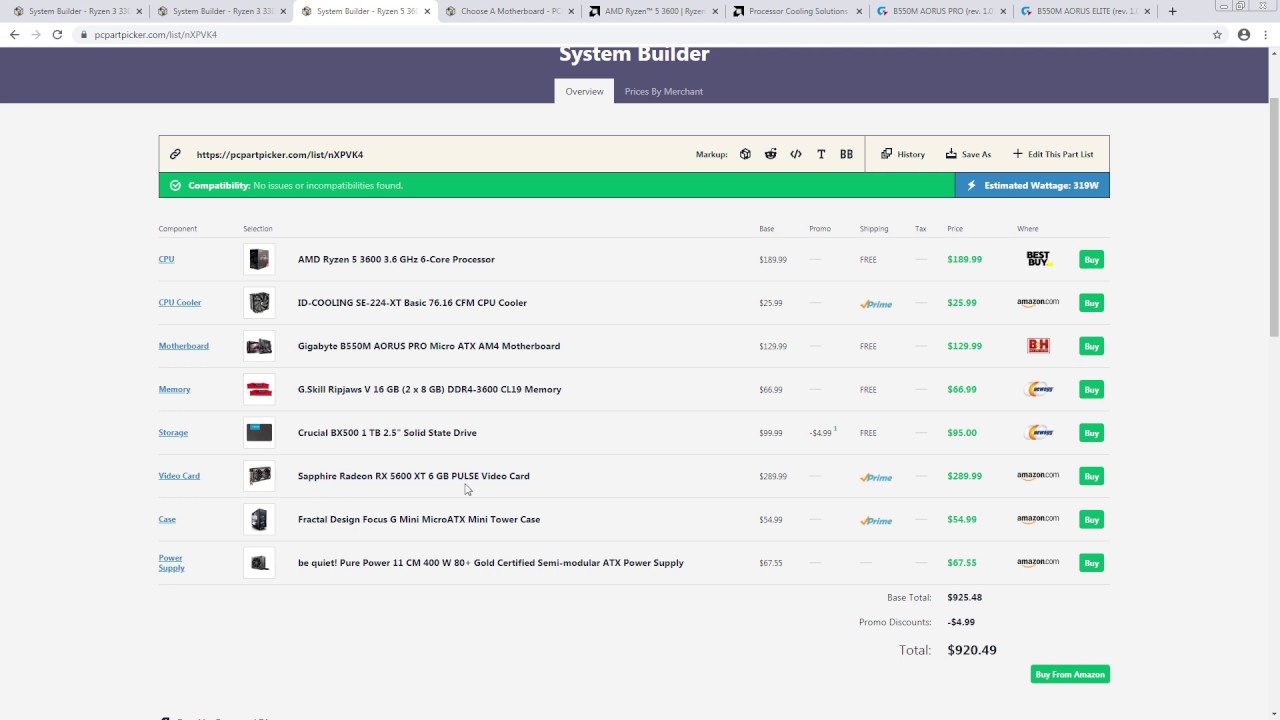Image resolution: width=1280 pixels, height=720 pixels.
Task: Open the Video Card component link
Action: coord(179,476)
